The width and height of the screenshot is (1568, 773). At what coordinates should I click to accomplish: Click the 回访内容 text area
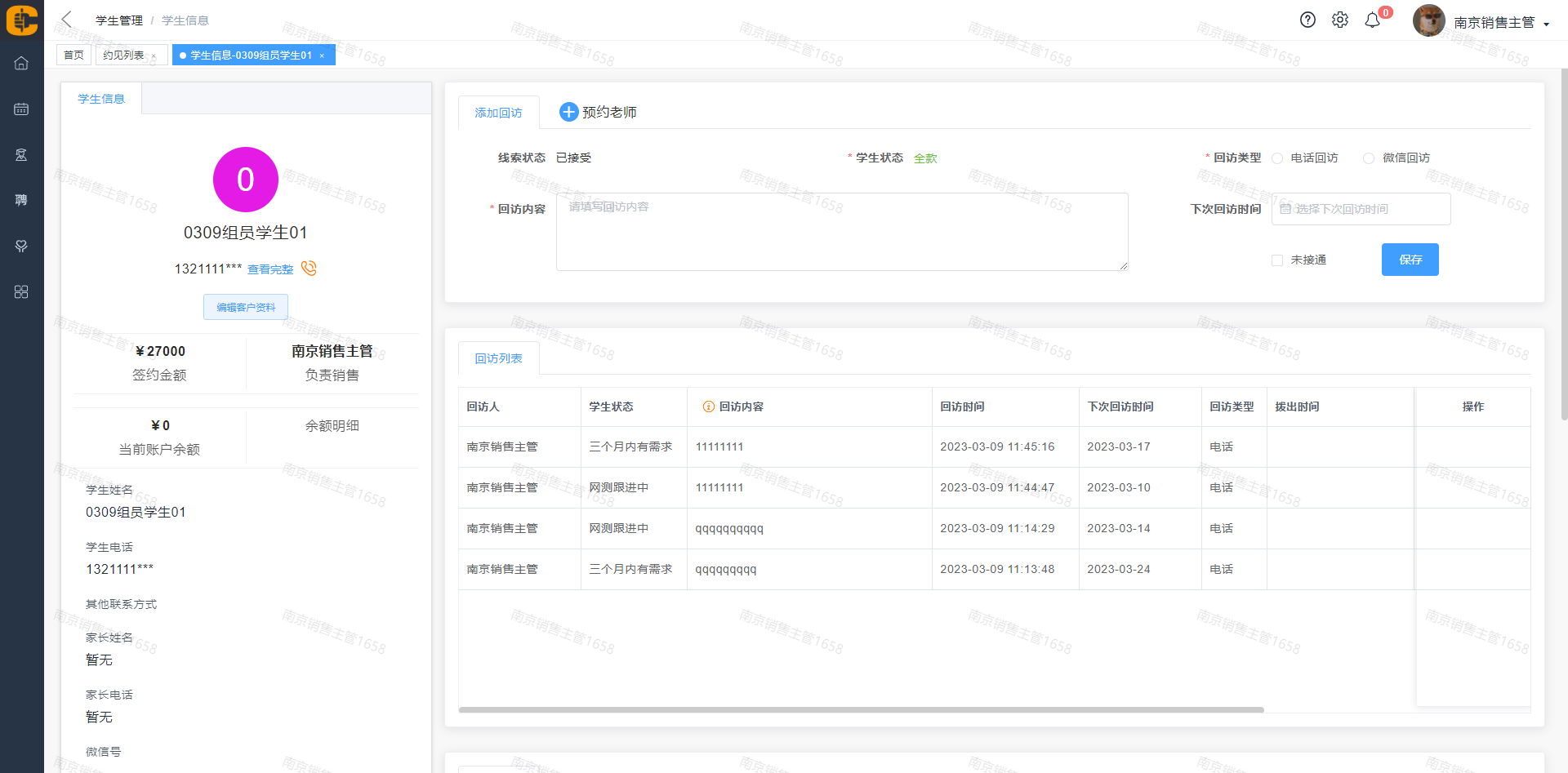(841, 232)
